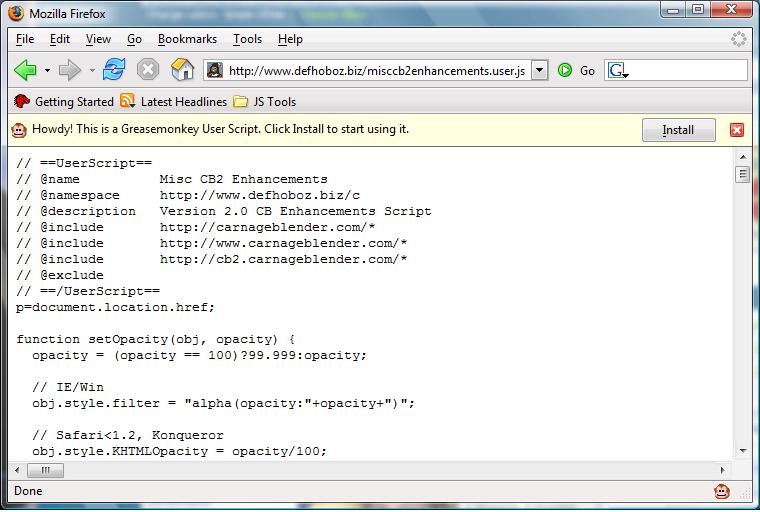Click the horizontal scrollbar thumb
The width and height of the screenshot is (760, 512).
(x=45, y=470)
